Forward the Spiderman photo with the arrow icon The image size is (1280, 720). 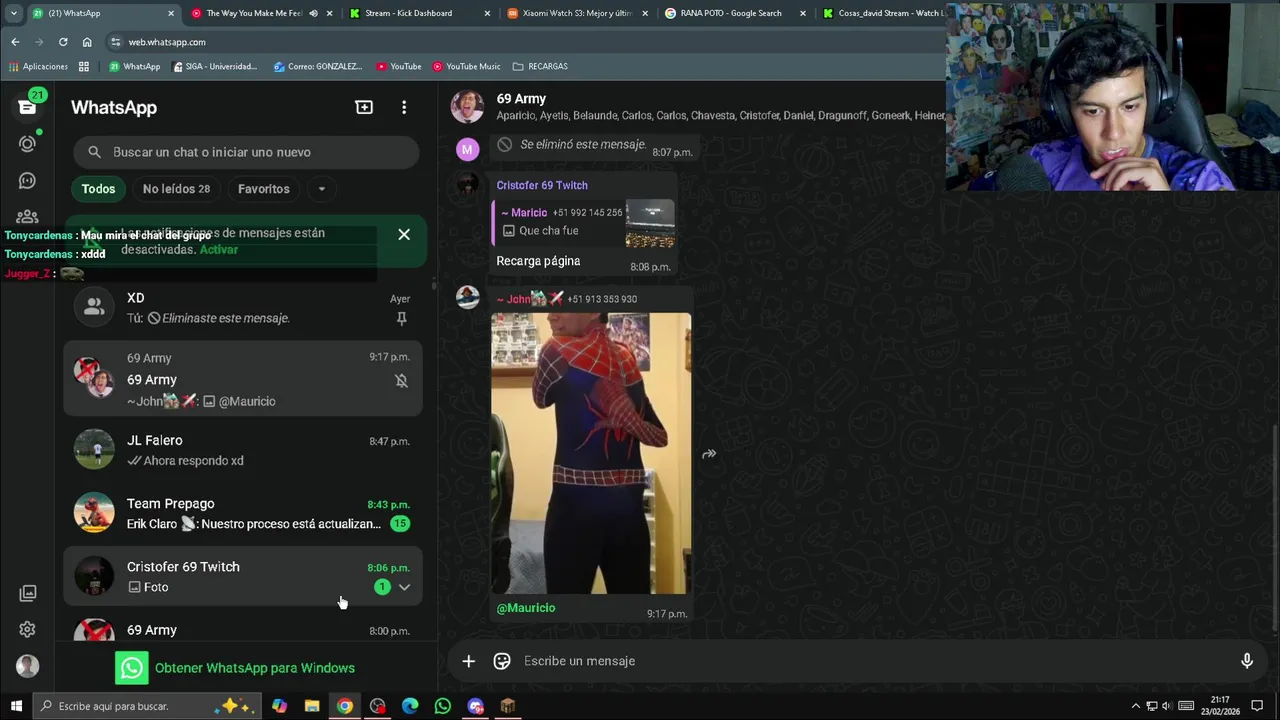click(709, 454)
